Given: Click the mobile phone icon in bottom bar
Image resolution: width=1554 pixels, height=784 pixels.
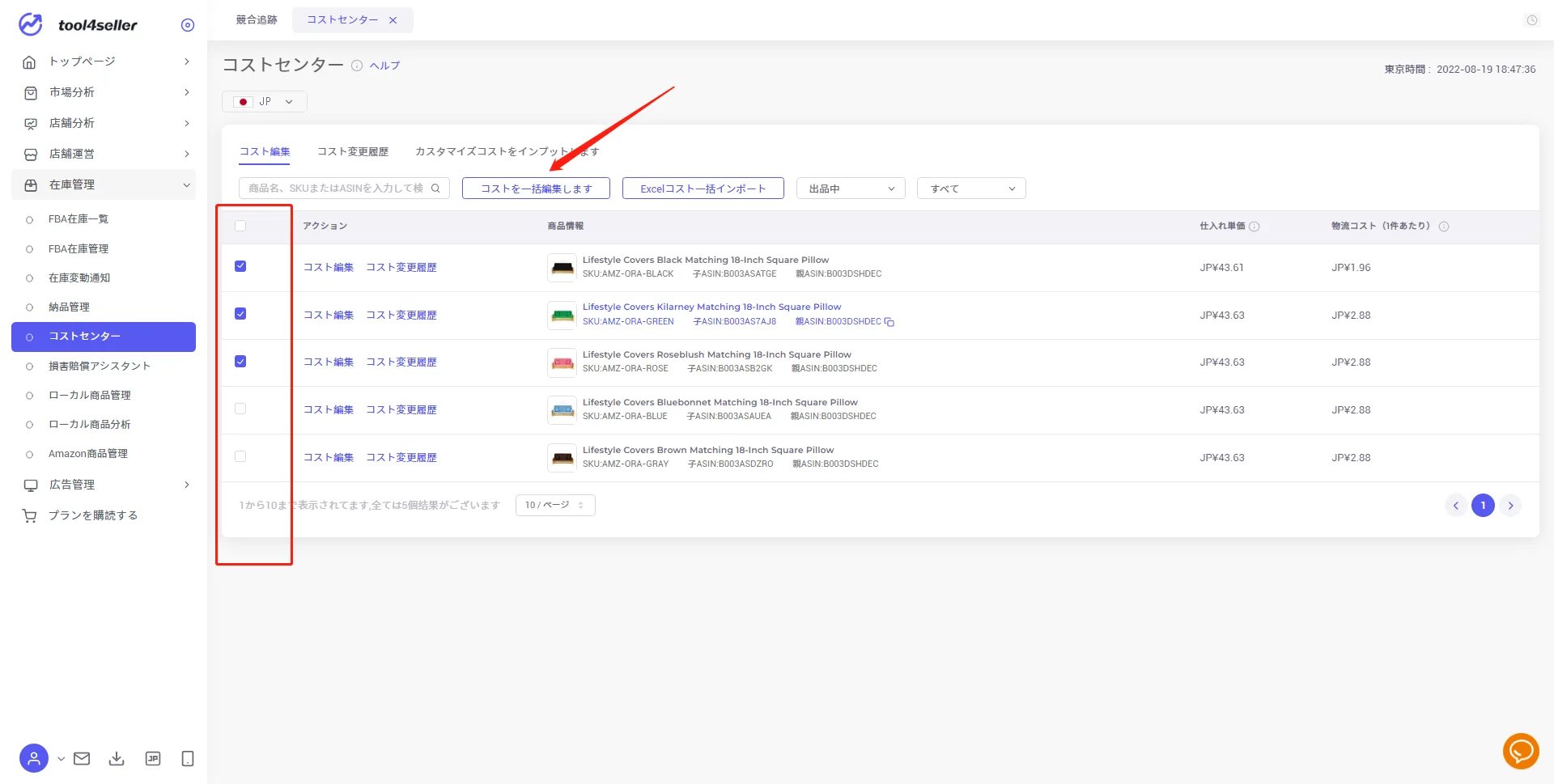Looking at the screenshot, I should 188,758.
